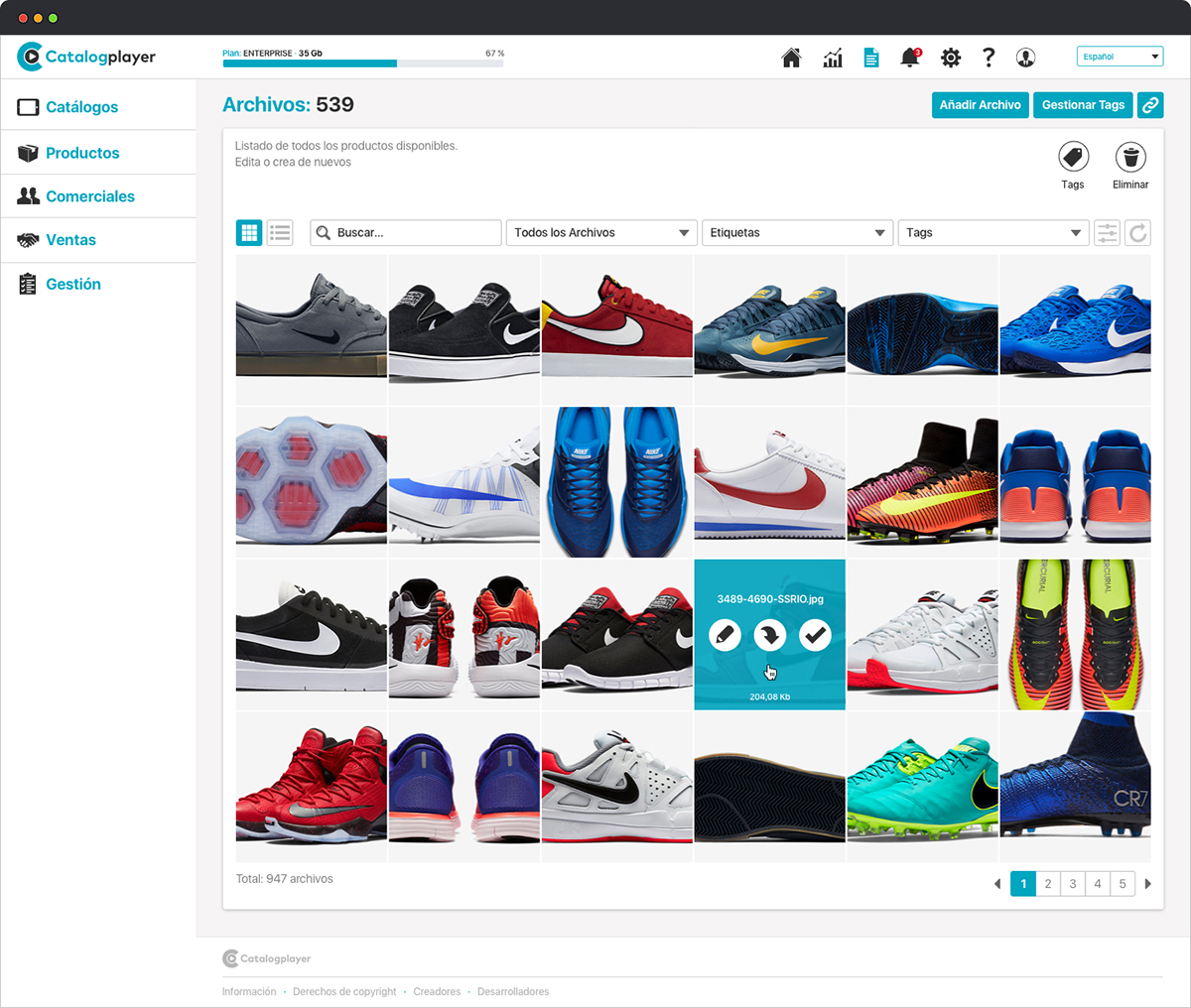The image size is (1191, 1008).
Task: Select the gray Nike skate shoe thumbnail
Action: 312,329
